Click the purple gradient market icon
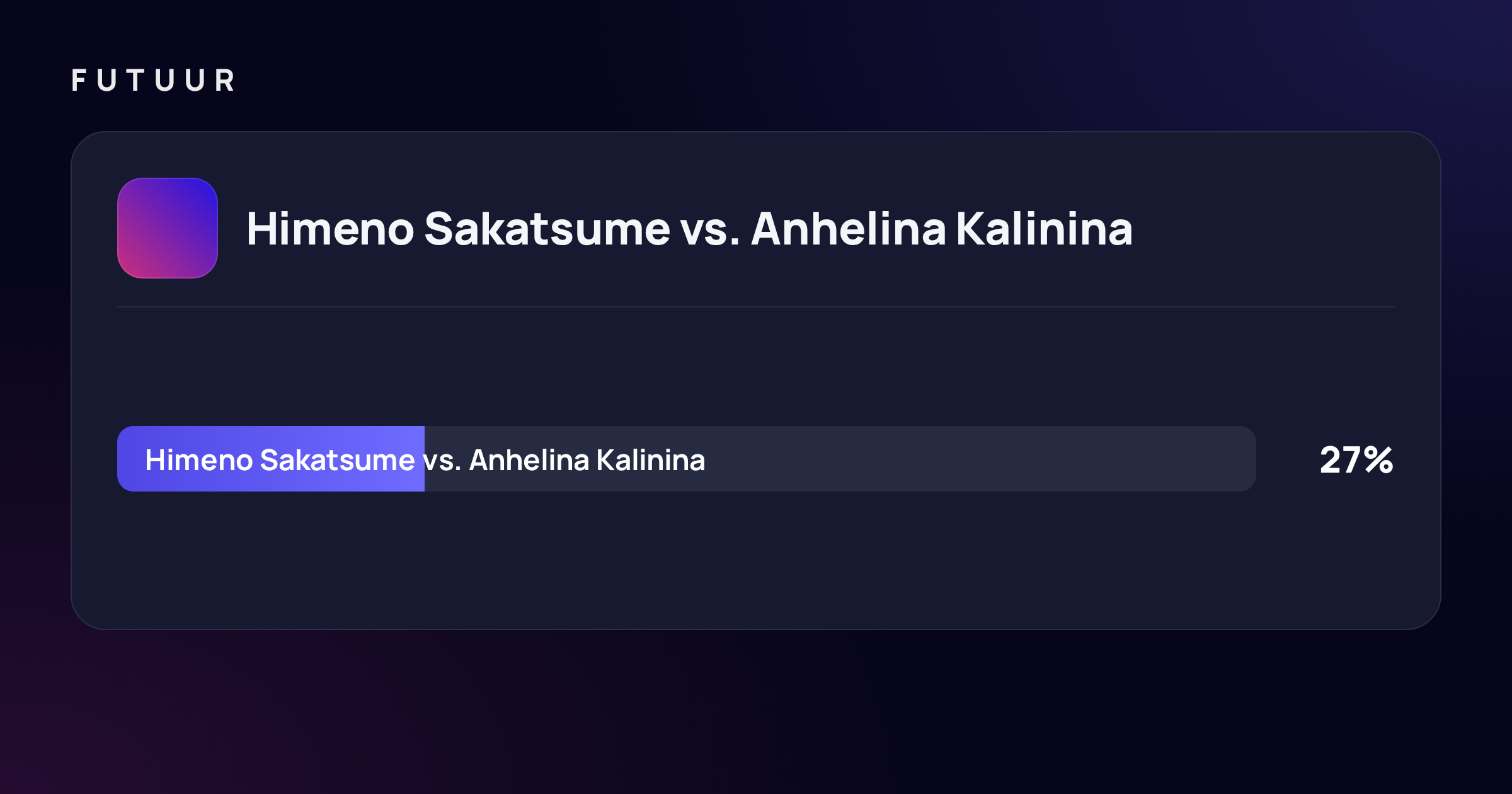The width and height of the screenshot is (1512, 794). tap(168, 228)
